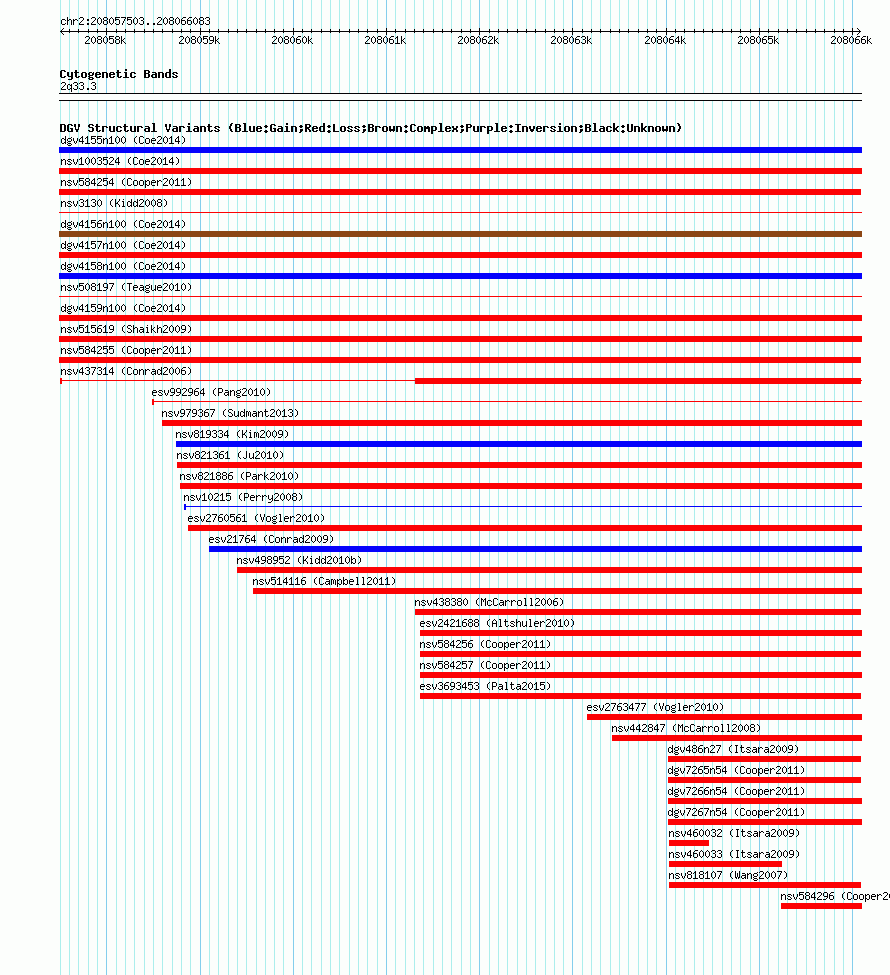The image size is (890, 975).
Task: Click the 208060k ruler label
Action: pyautogui.click(x=292, y=40)
